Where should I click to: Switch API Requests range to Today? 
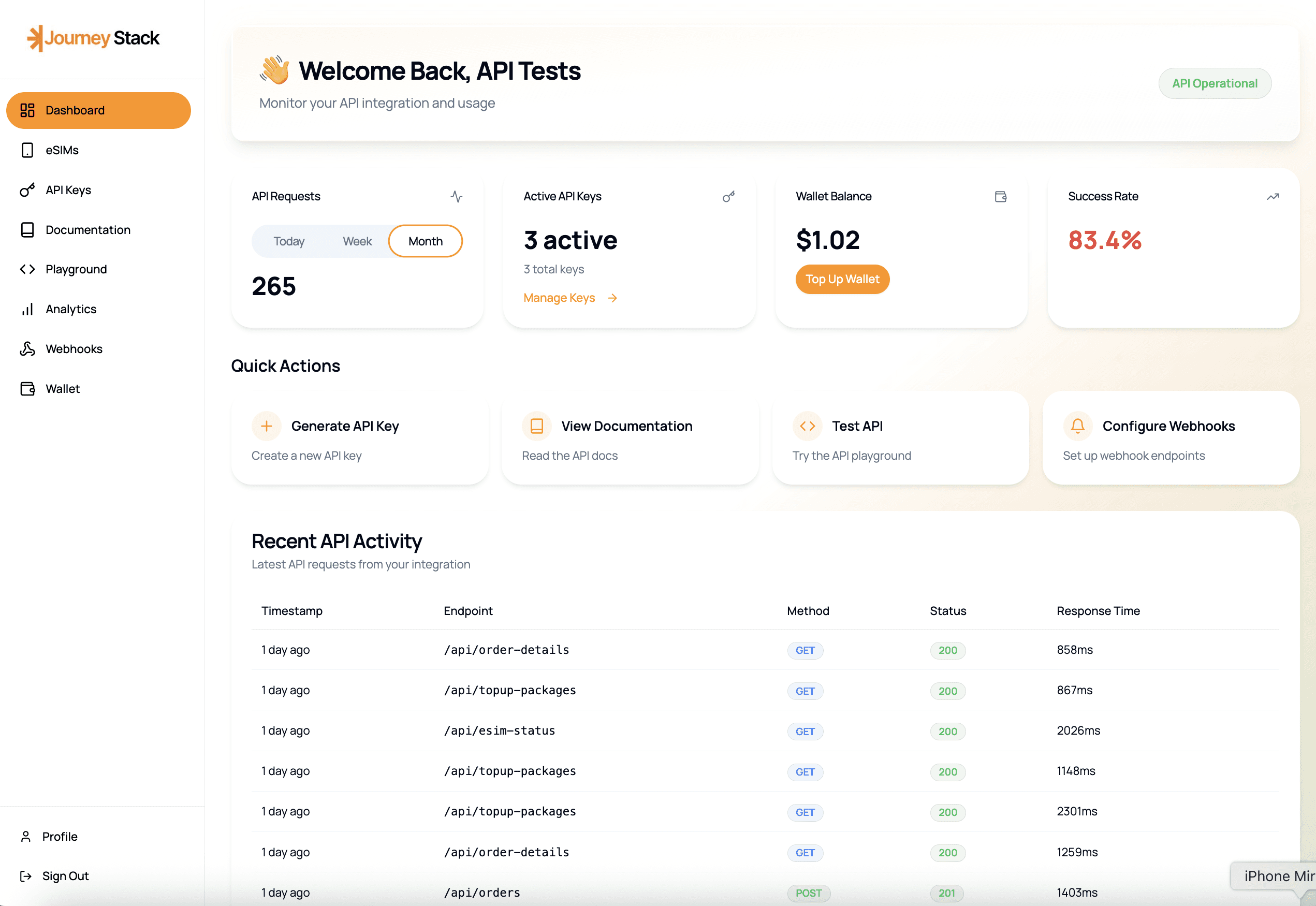(289, 241)
